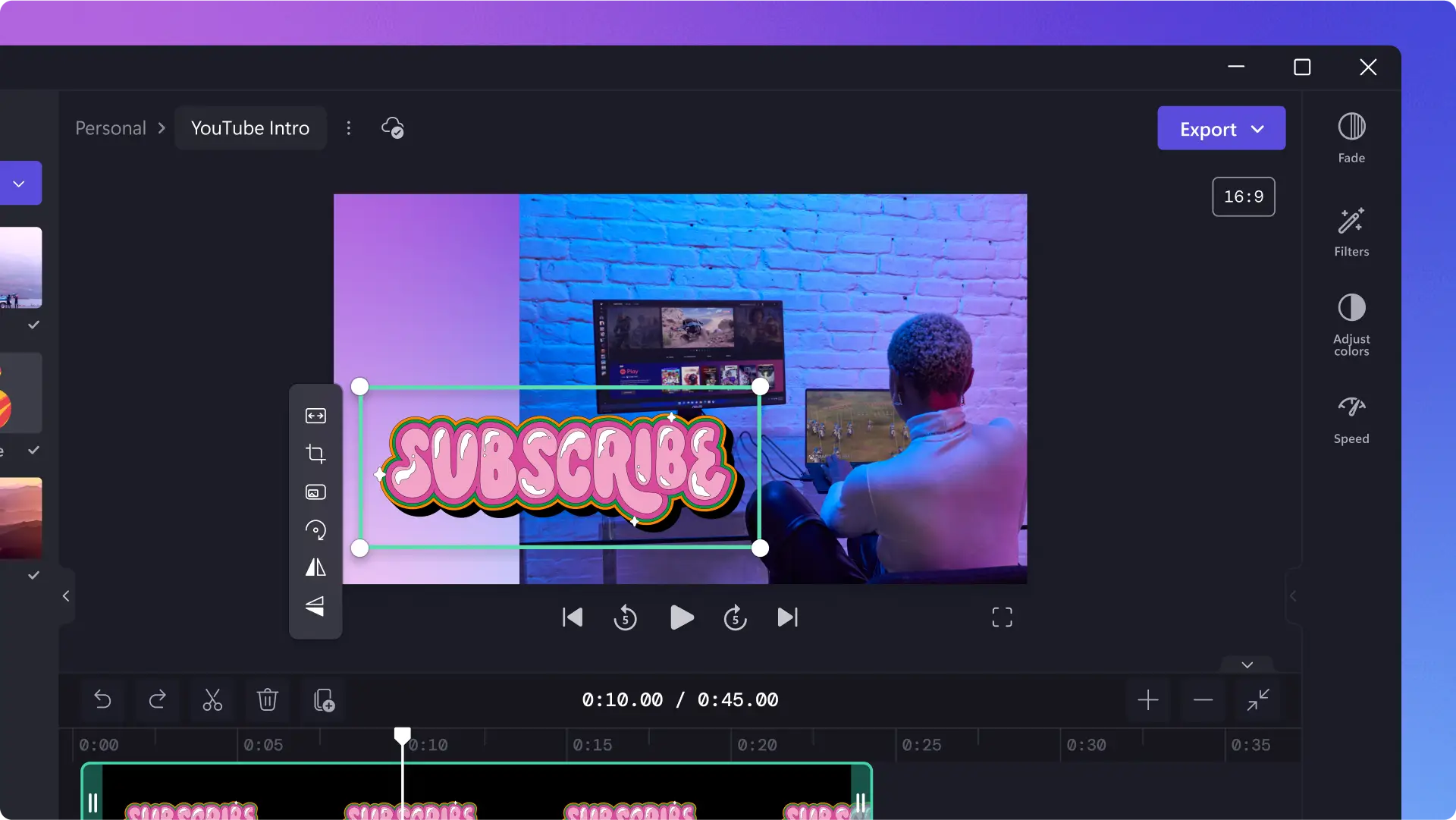The image size is (1456, 820).
Task: Click the replace media icon
Action: coord(315,492)
